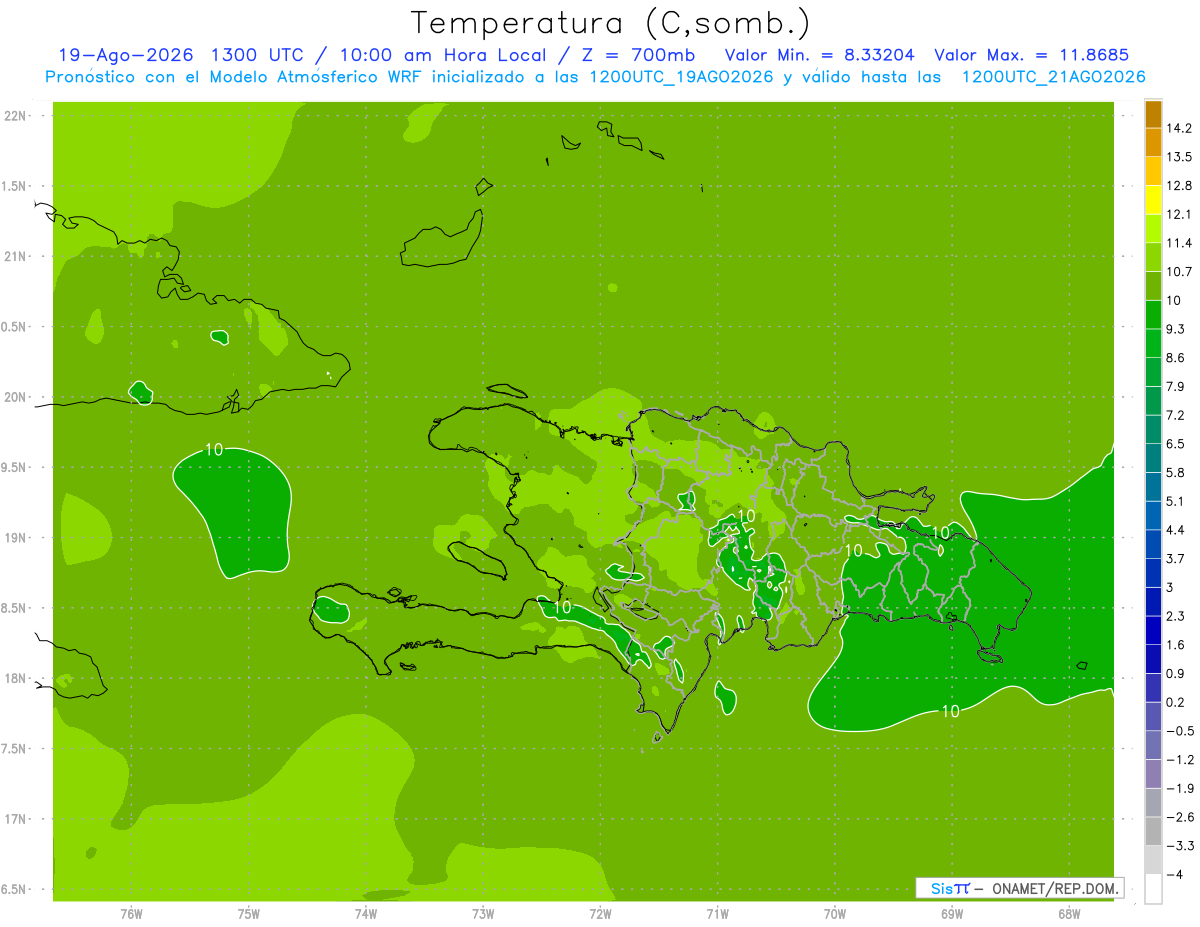Viewport: 1200px width, 927px height.
Task: Pick the dark green swatch between 9.3 and 10
Action: point(1153,314)
